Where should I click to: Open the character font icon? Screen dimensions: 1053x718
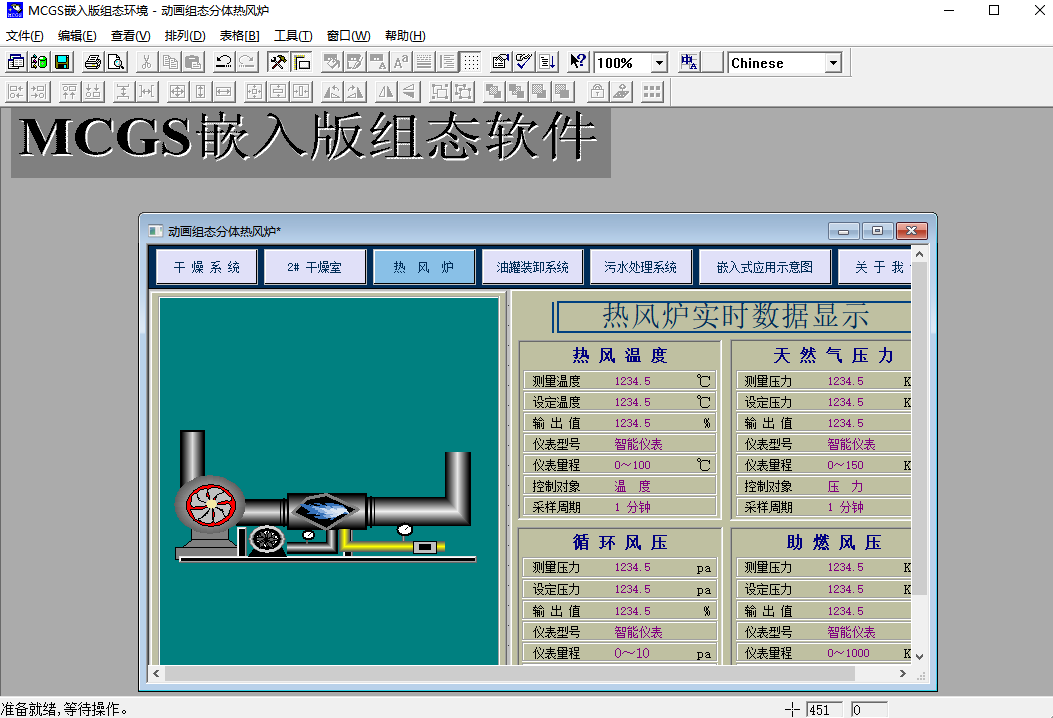401,62
